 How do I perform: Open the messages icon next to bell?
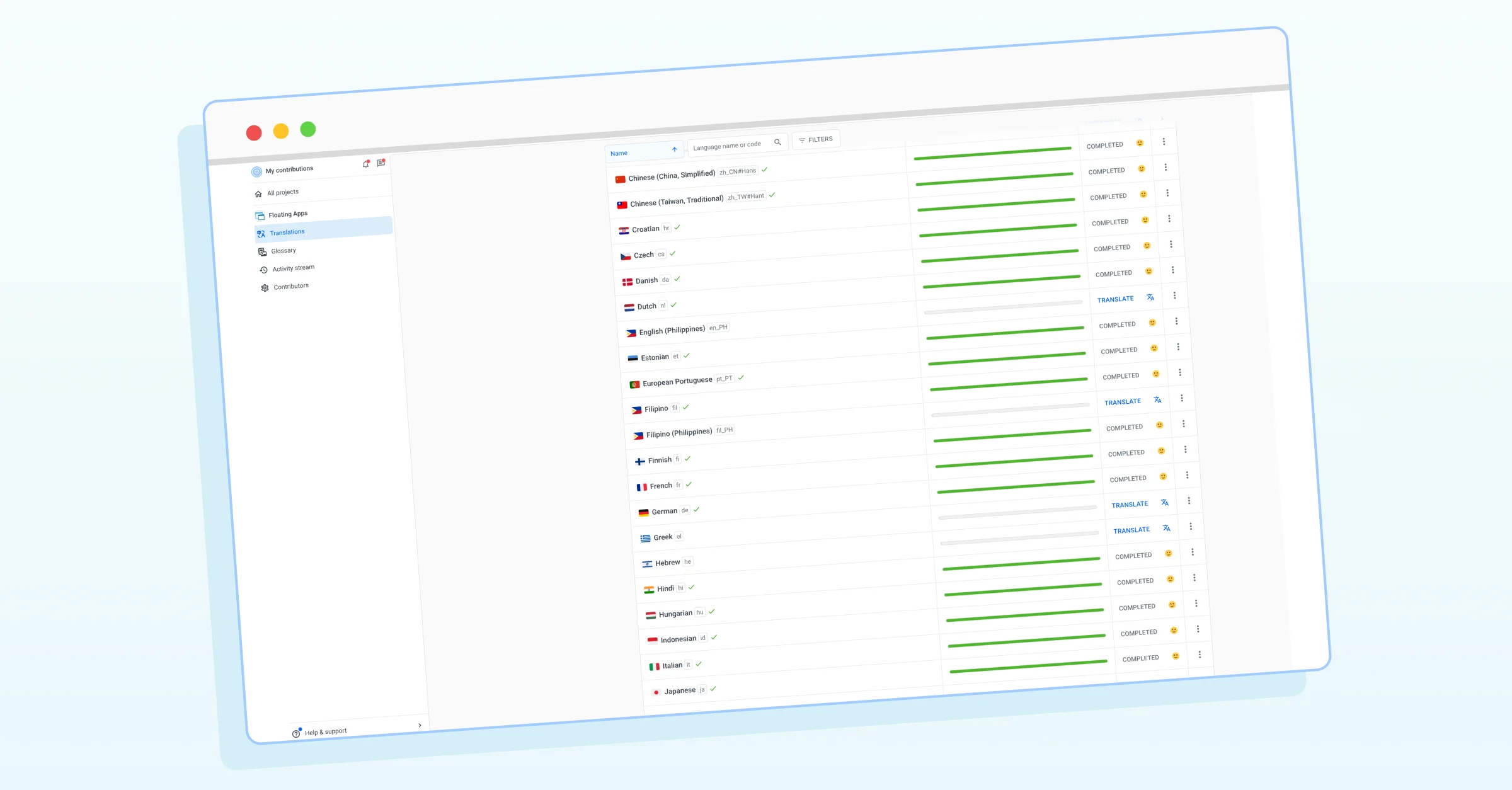pyautogui.click(x=381, y=163)
